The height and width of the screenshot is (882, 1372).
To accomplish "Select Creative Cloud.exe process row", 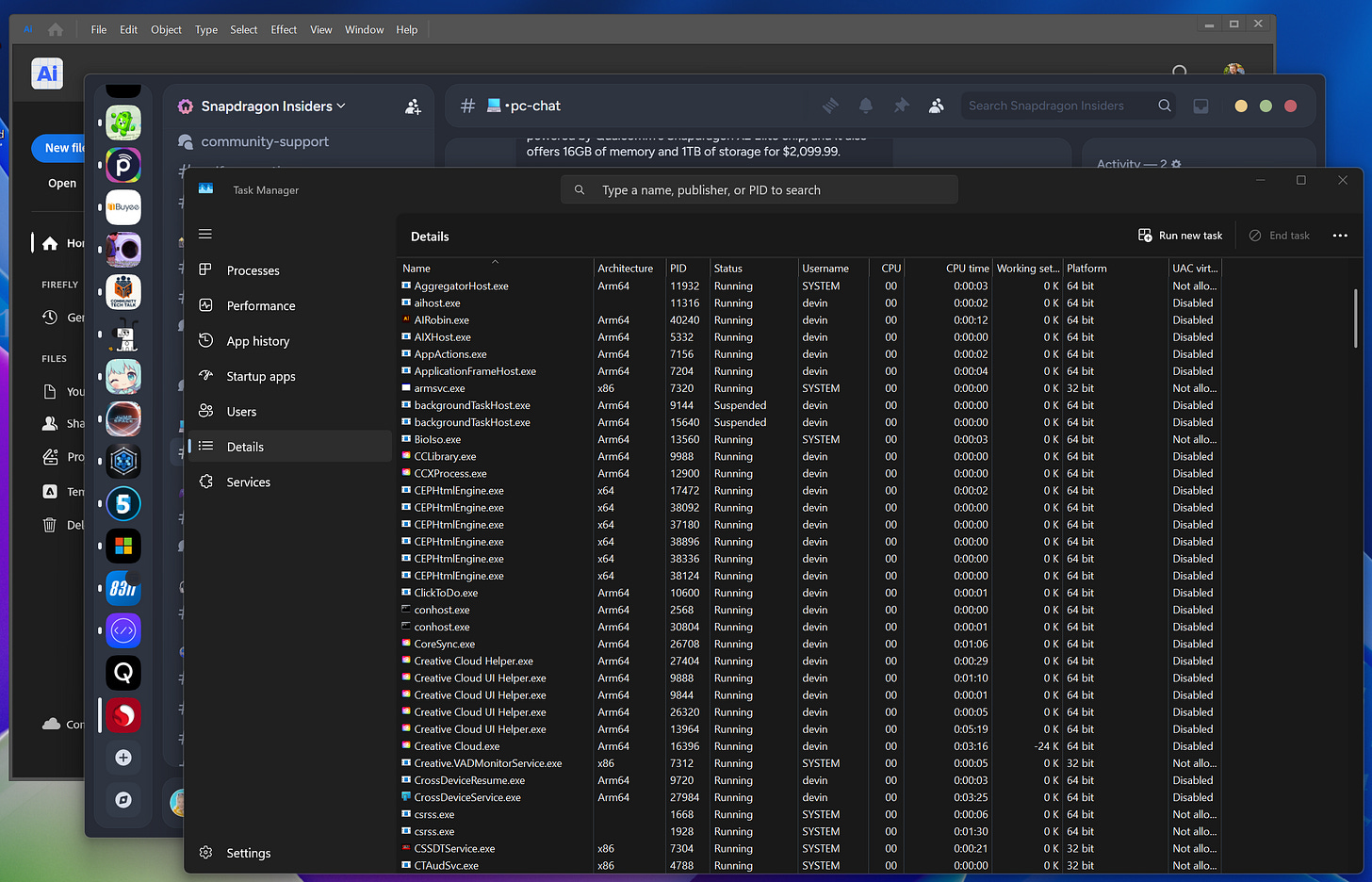I will (810, 746).
